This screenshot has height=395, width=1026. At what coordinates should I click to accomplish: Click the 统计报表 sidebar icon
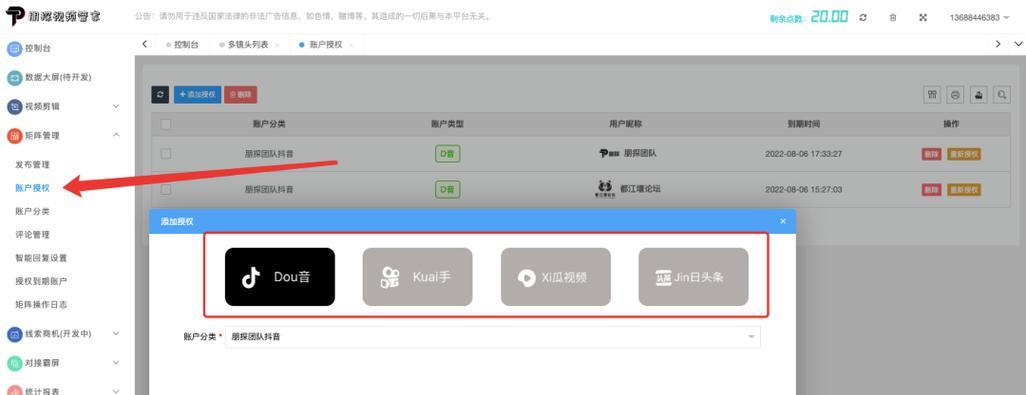coord(14,390)
